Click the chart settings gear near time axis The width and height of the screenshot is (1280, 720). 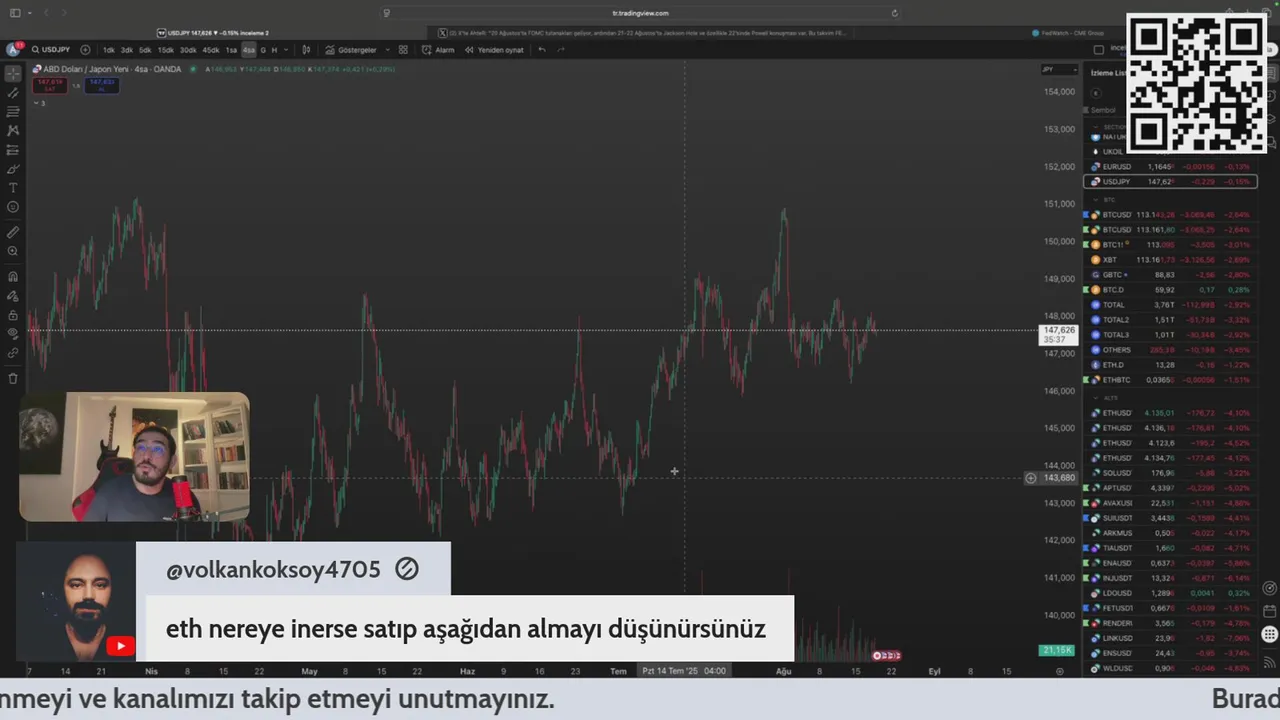pyautogui.click(x=1060, y=671)
